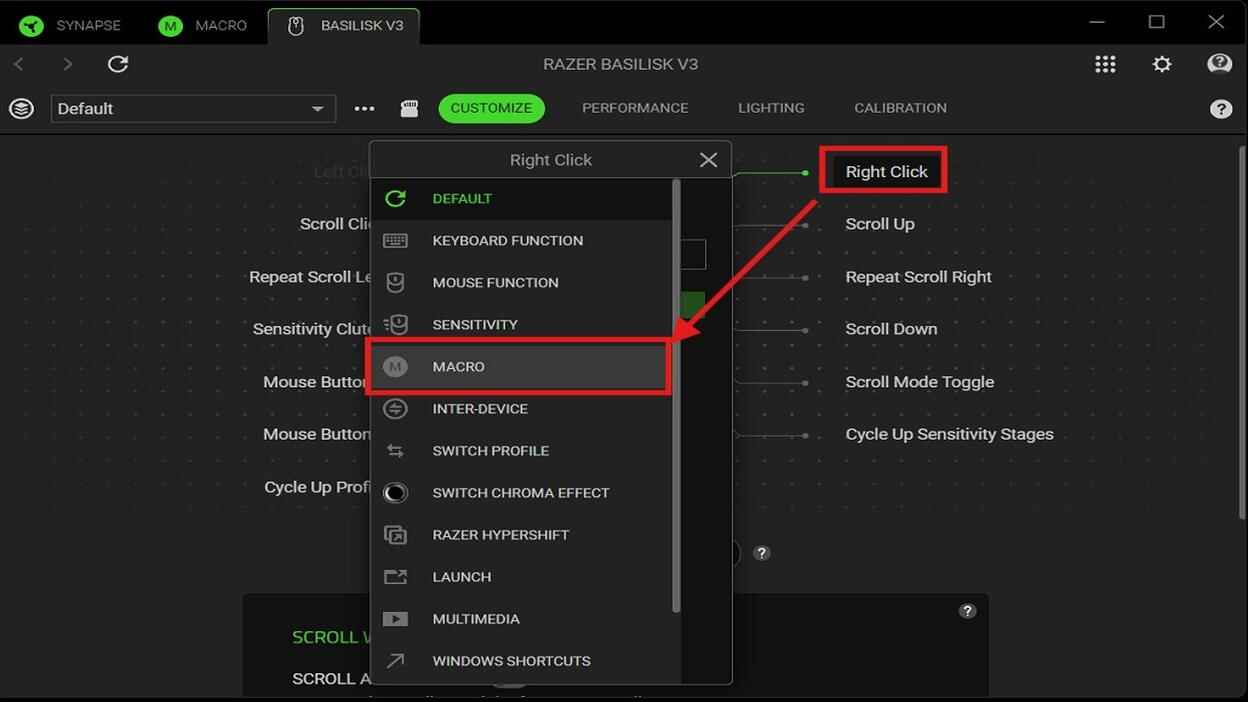The width and height of the screenshot is (1248, 702).
Task: Select the Scroll Up assignment
Action: pyautogui.click(x=880, y=224)
